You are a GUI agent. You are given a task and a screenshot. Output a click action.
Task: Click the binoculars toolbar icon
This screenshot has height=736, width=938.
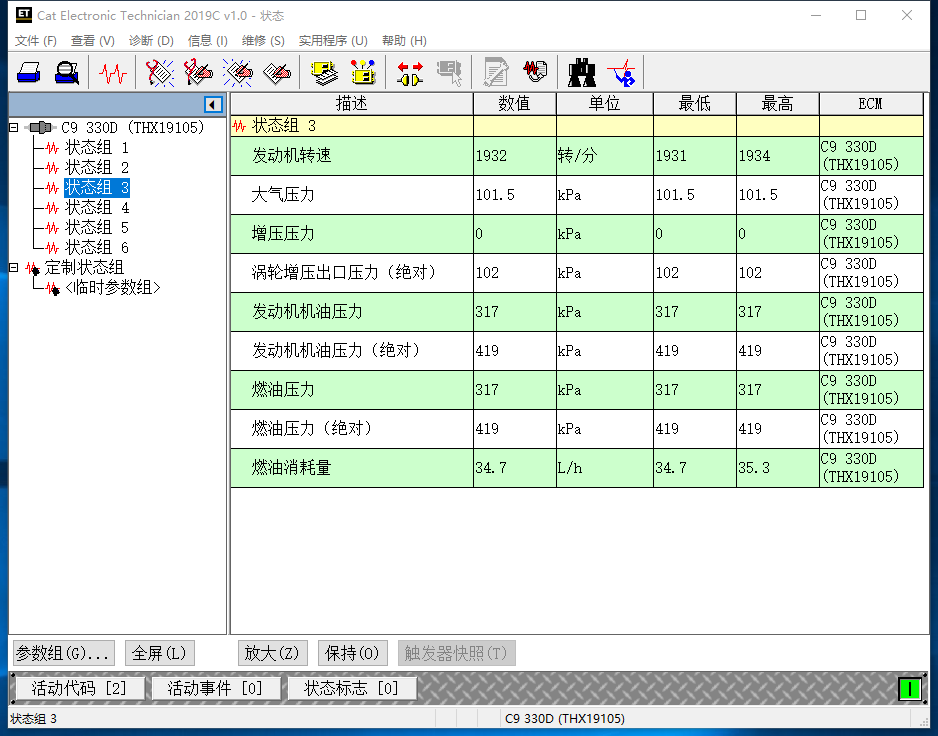pos(581,73)
